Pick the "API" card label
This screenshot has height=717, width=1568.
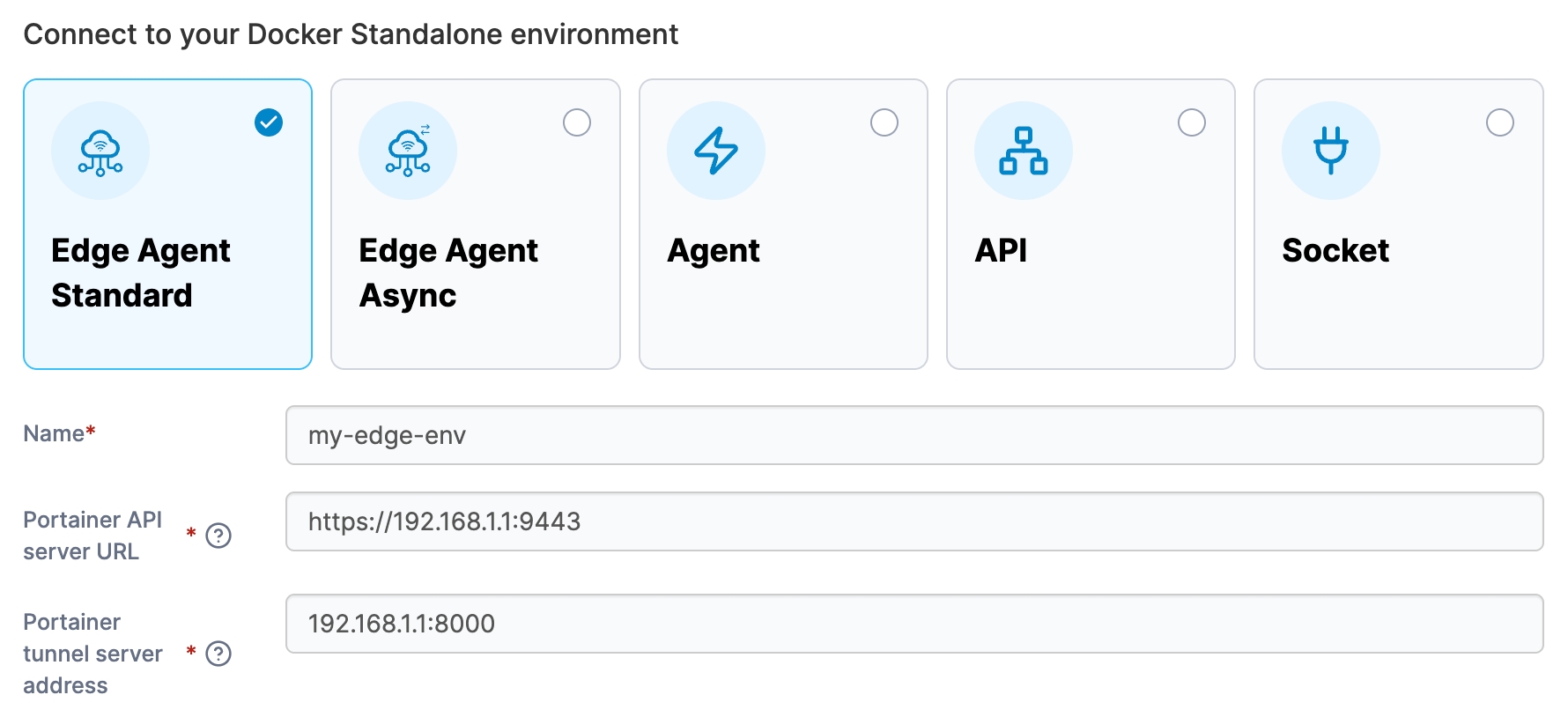(1001, 251)
